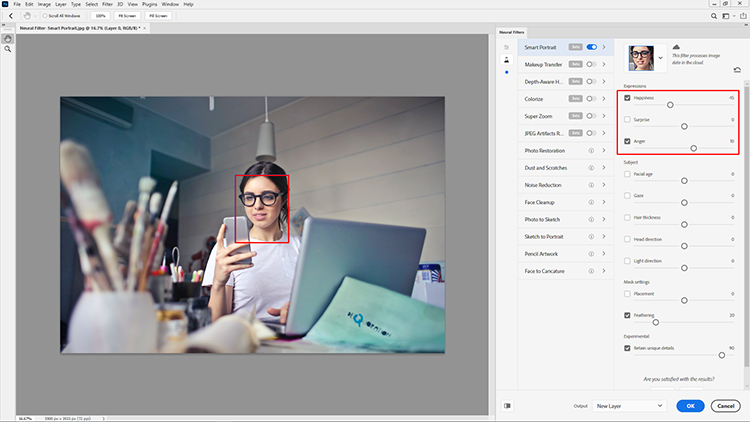Click the OK button
Viewport: 750px width, 422px height.
tap(690, 406)
